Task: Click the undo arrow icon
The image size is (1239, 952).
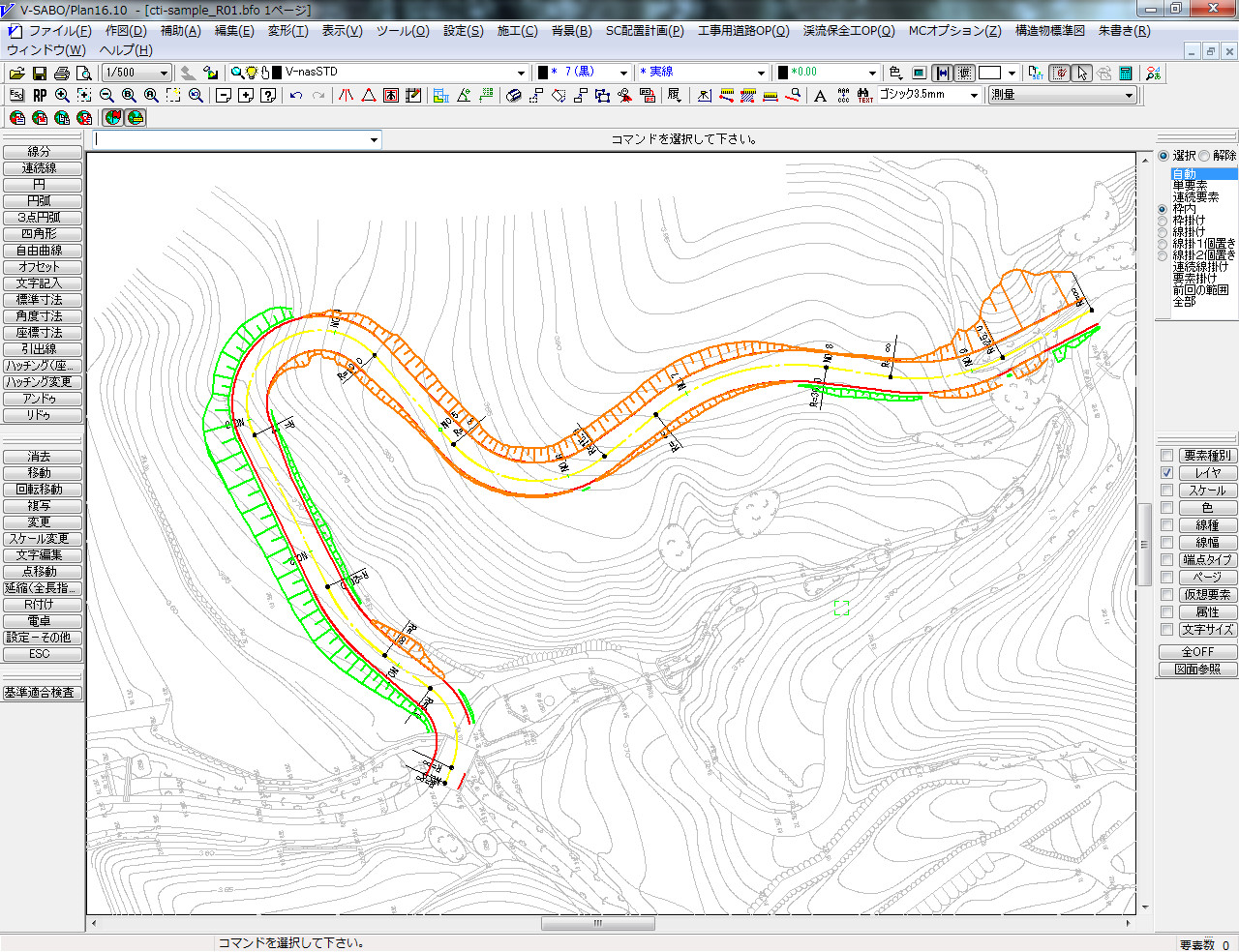Action: [x=296, y=95]
